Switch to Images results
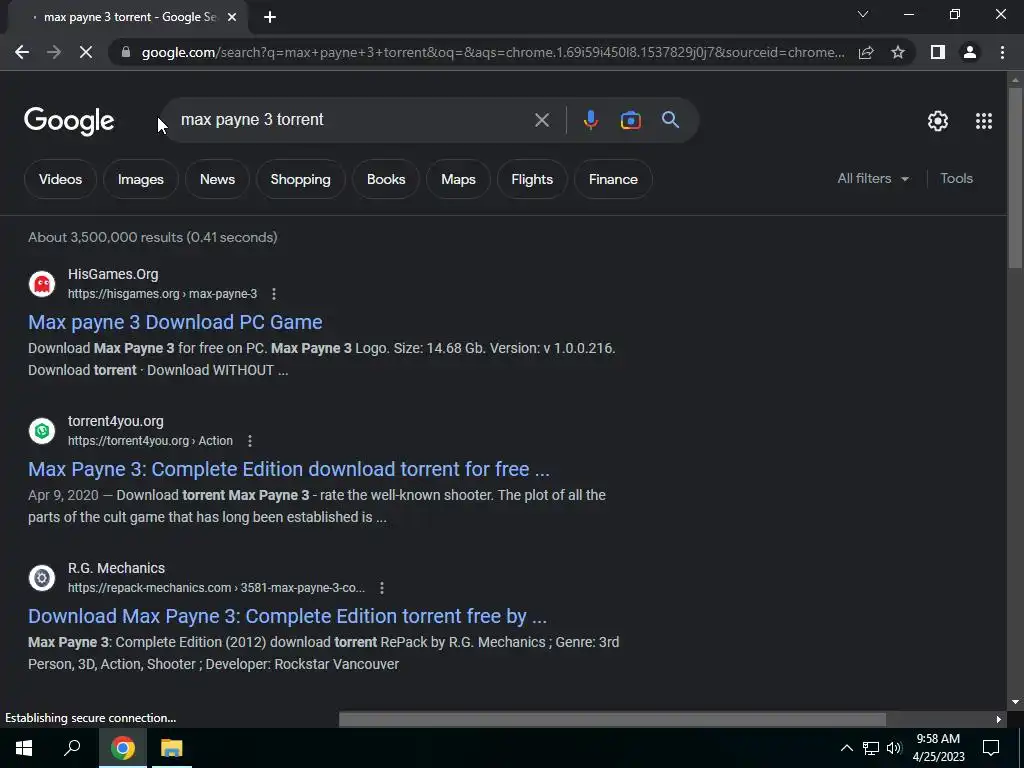Screen dimensions: 1024x768 coord(140,179)
